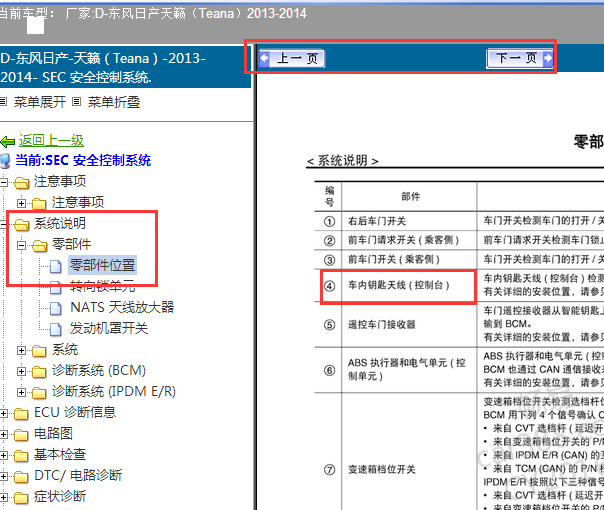The height and width of the screenshot is (510, 604).
Task: Click the folder icon beside 系统说明
Action: [22, 224]
